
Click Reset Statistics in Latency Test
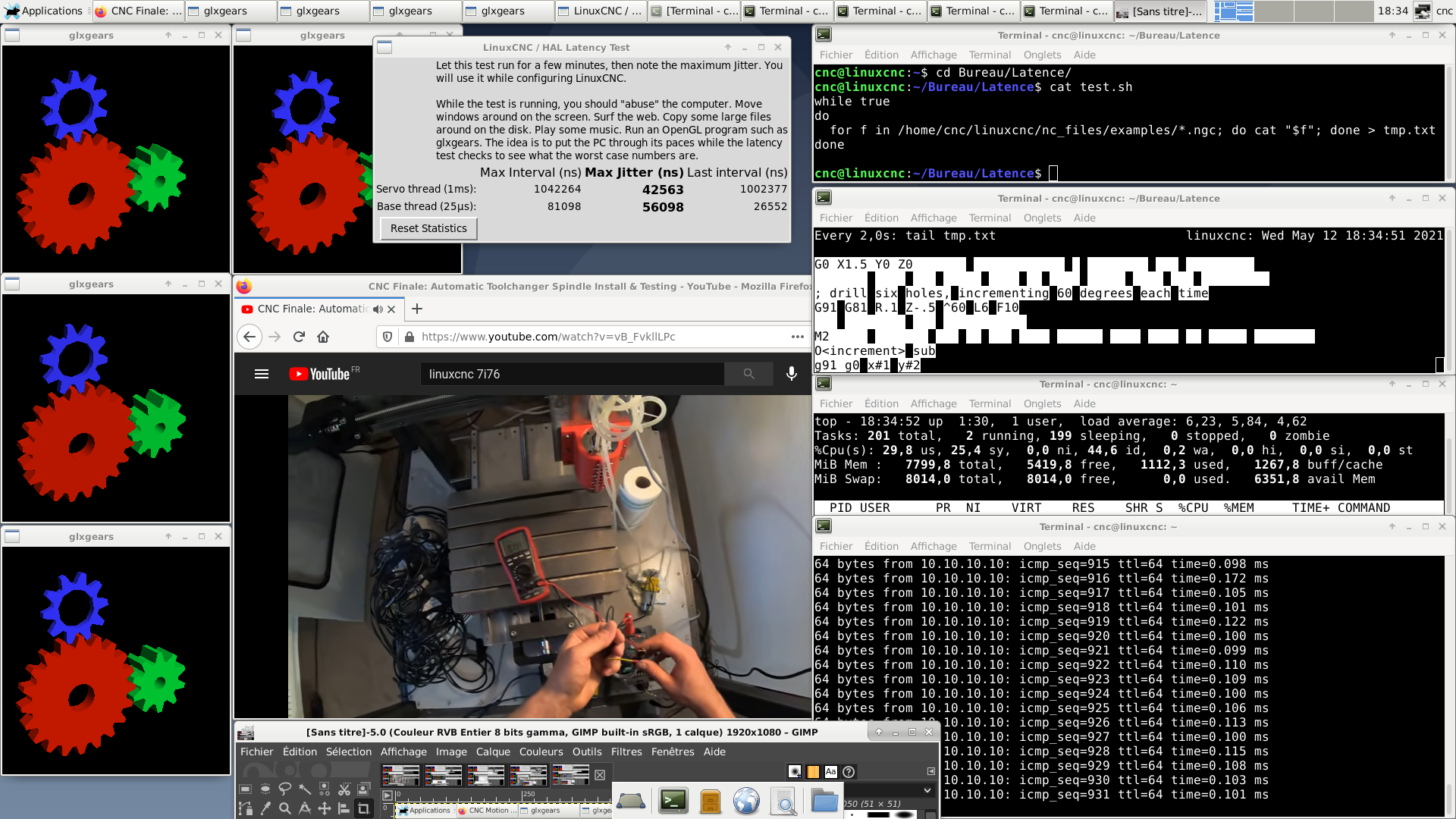click(428, 228)
